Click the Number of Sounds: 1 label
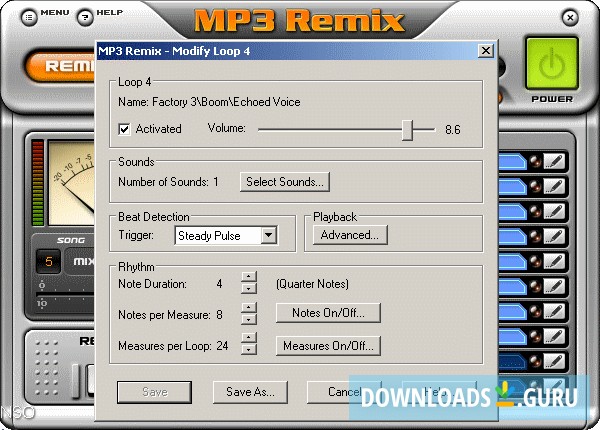Image resolution: width=600 pixels, height=430 pixels. pyautogui.click(x=168, y=182)
